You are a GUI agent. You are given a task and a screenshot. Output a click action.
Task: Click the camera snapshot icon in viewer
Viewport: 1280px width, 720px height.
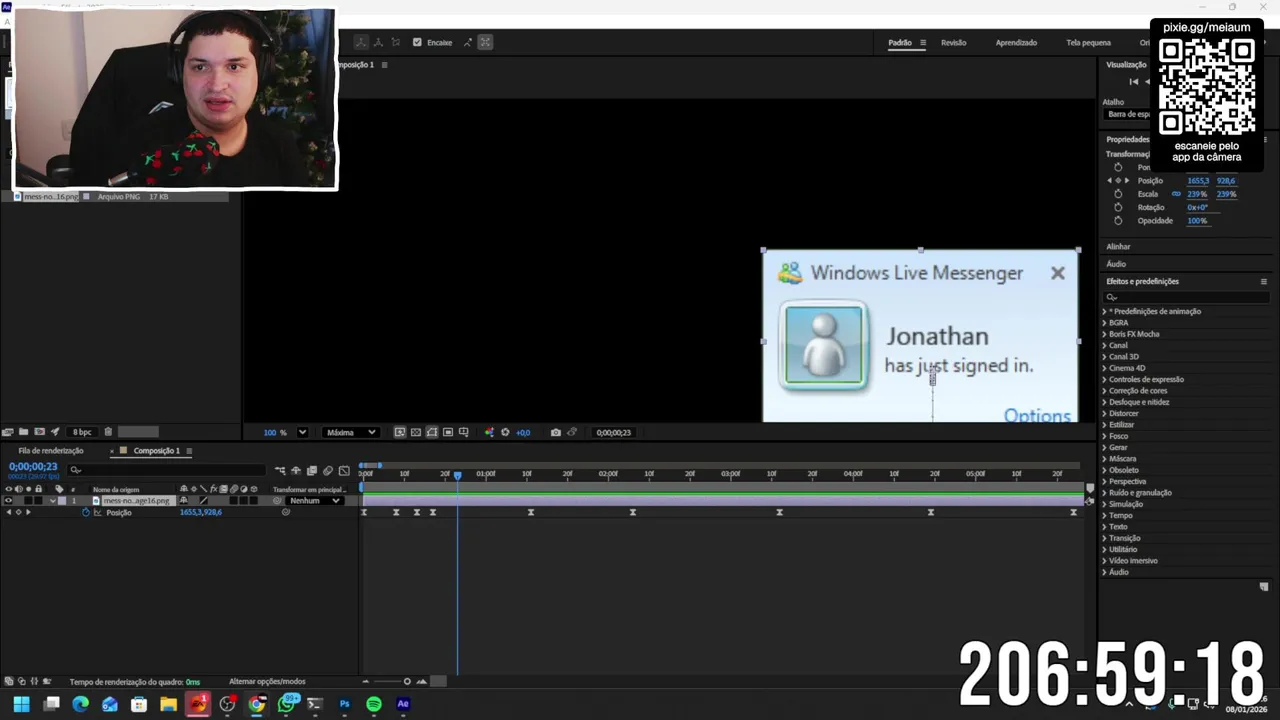(556, 432)
